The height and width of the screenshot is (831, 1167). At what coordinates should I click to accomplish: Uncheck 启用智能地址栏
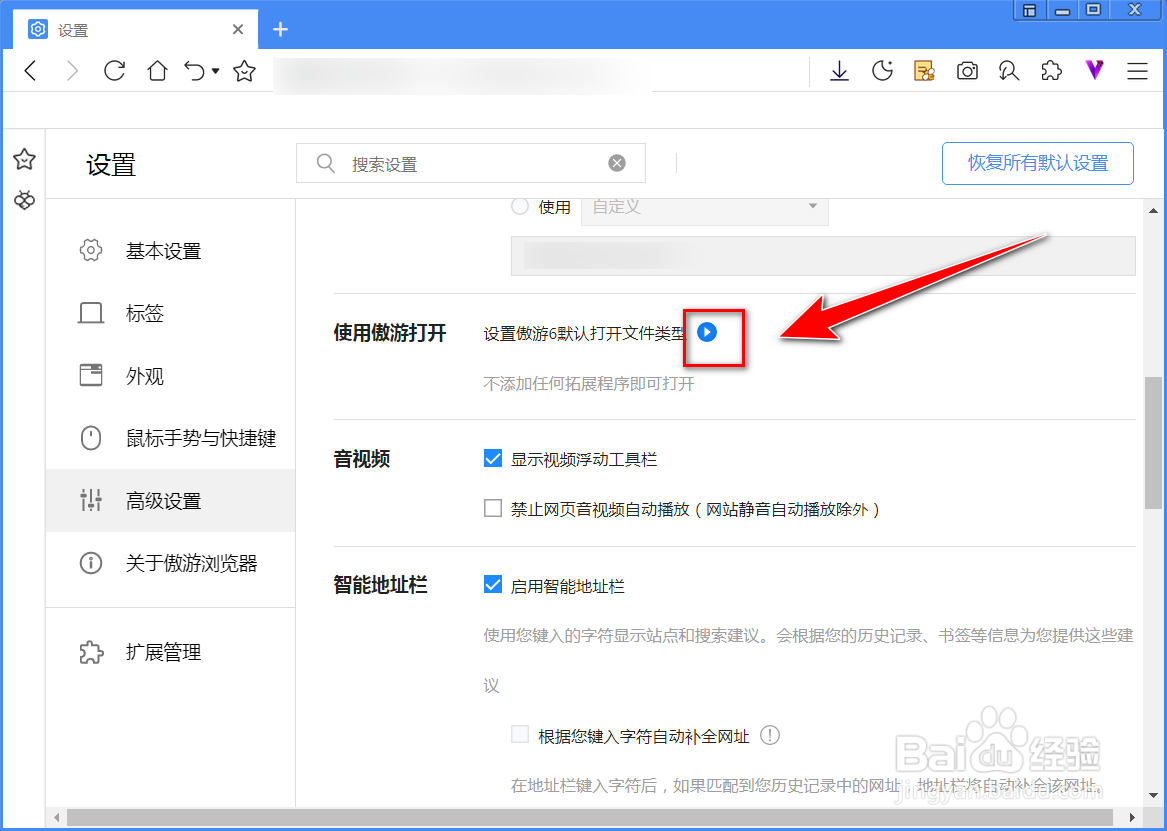[x=493, y=585]
